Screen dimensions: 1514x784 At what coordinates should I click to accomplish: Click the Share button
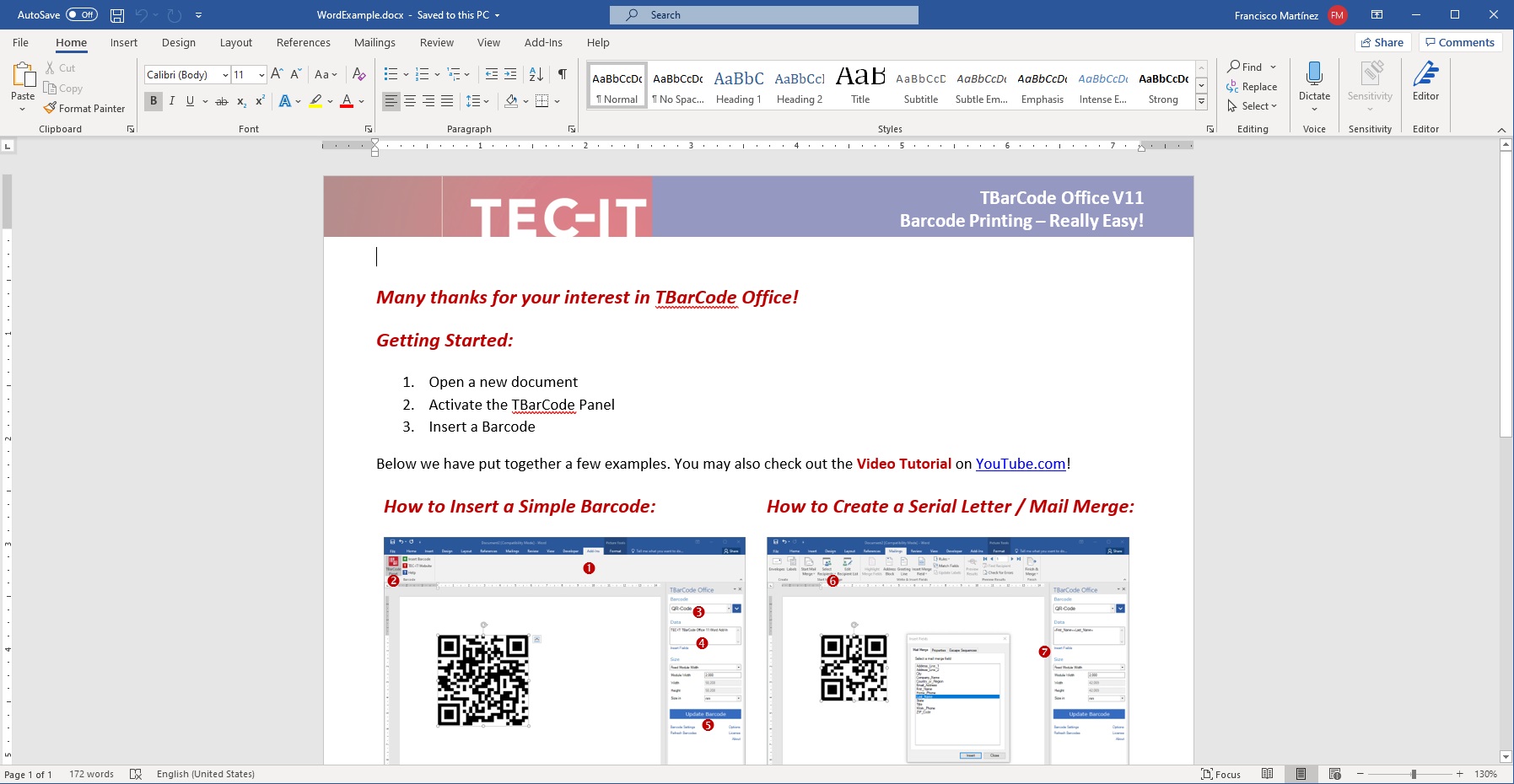[1382, 42]
